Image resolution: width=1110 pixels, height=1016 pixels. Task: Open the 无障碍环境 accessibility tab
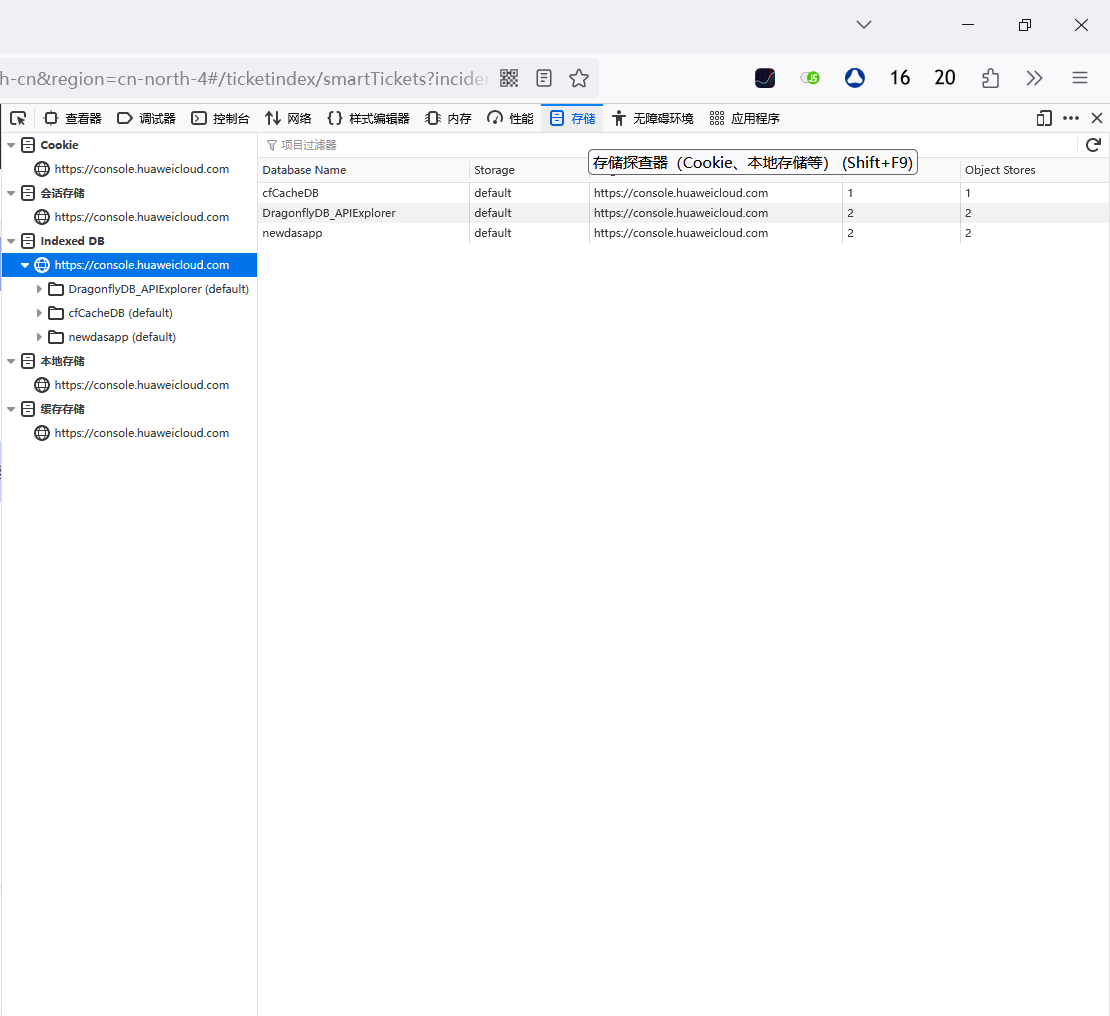coord(653,118)
